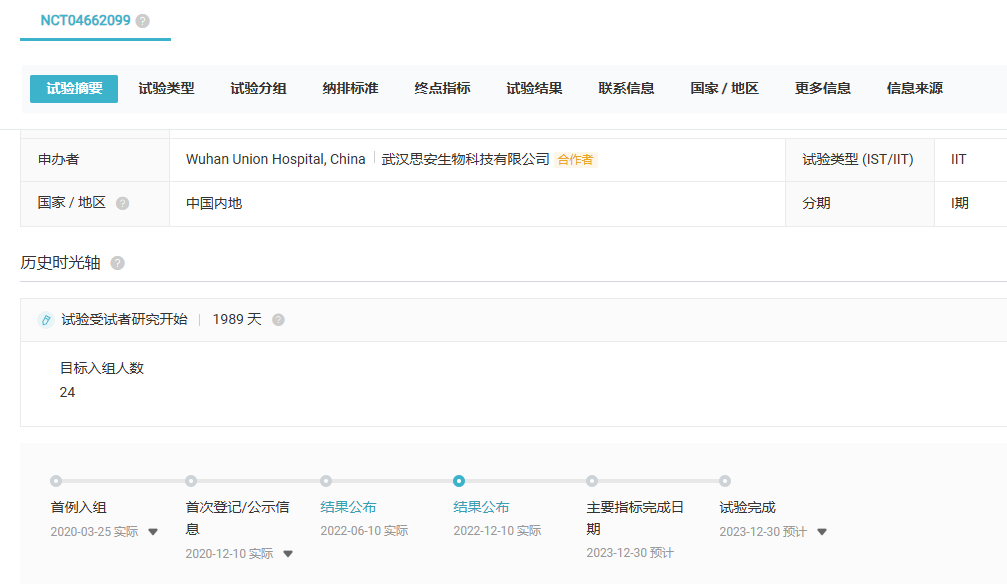Click help icon after 1989 天
This screenshot has height=584, width=1007.
(278, 320)
